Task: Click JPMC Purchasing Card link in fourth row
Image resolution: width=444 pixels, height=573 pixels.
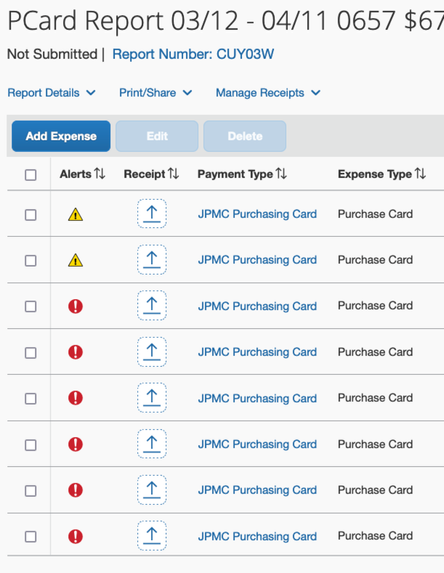Action: click(x=257, y=352)
